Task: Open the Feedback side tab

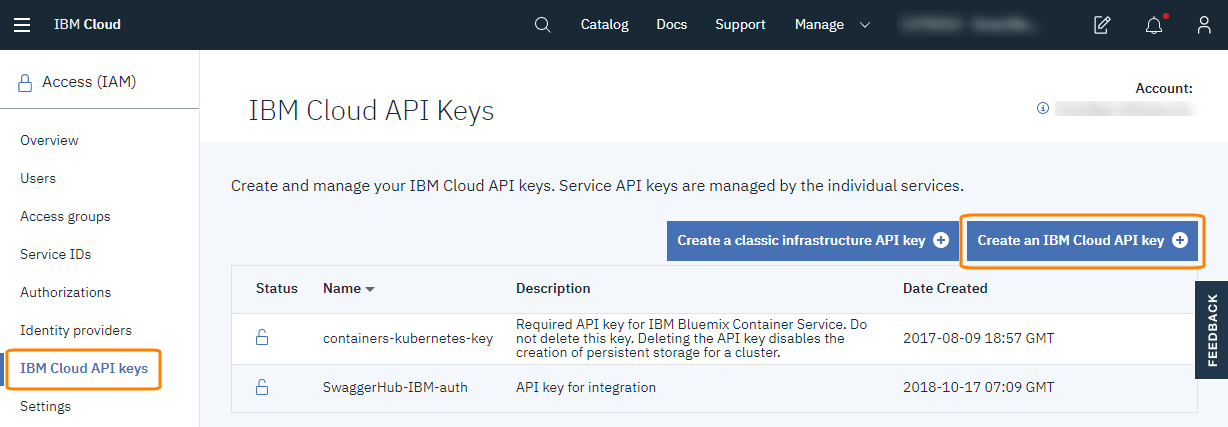Action: pos(1212,329)
